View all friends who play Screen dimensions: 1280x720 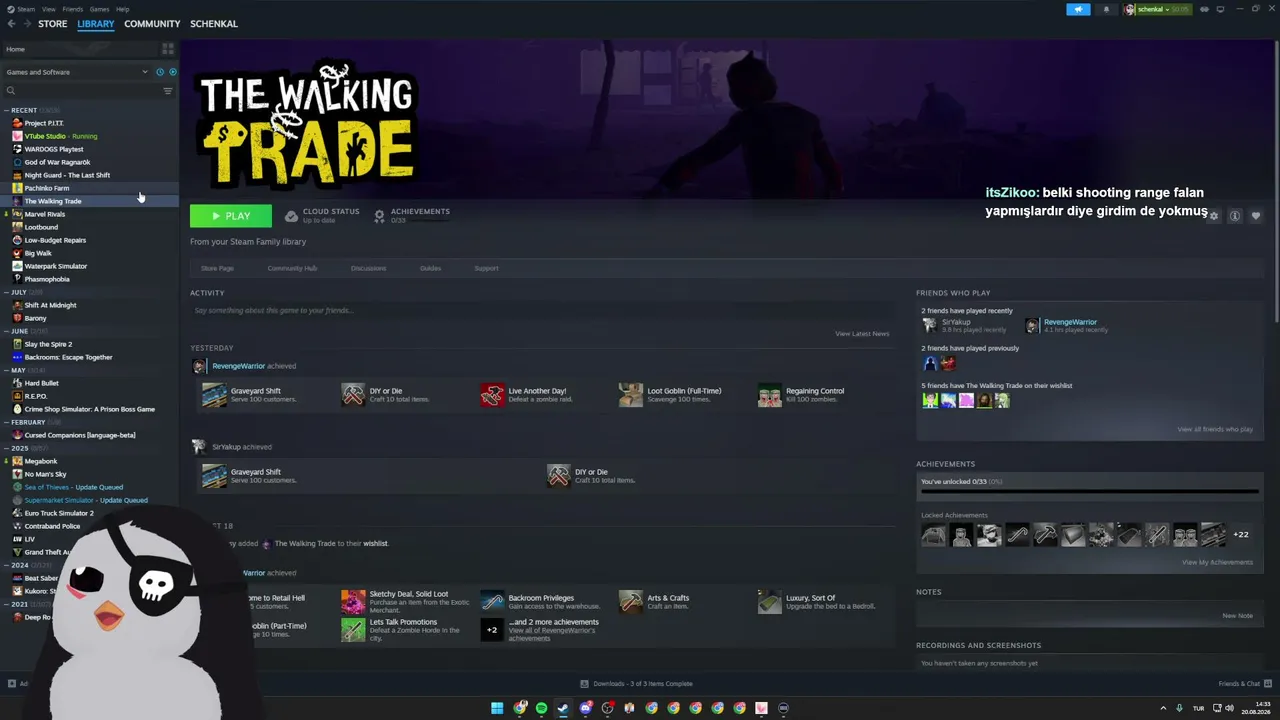[1215, 429]
